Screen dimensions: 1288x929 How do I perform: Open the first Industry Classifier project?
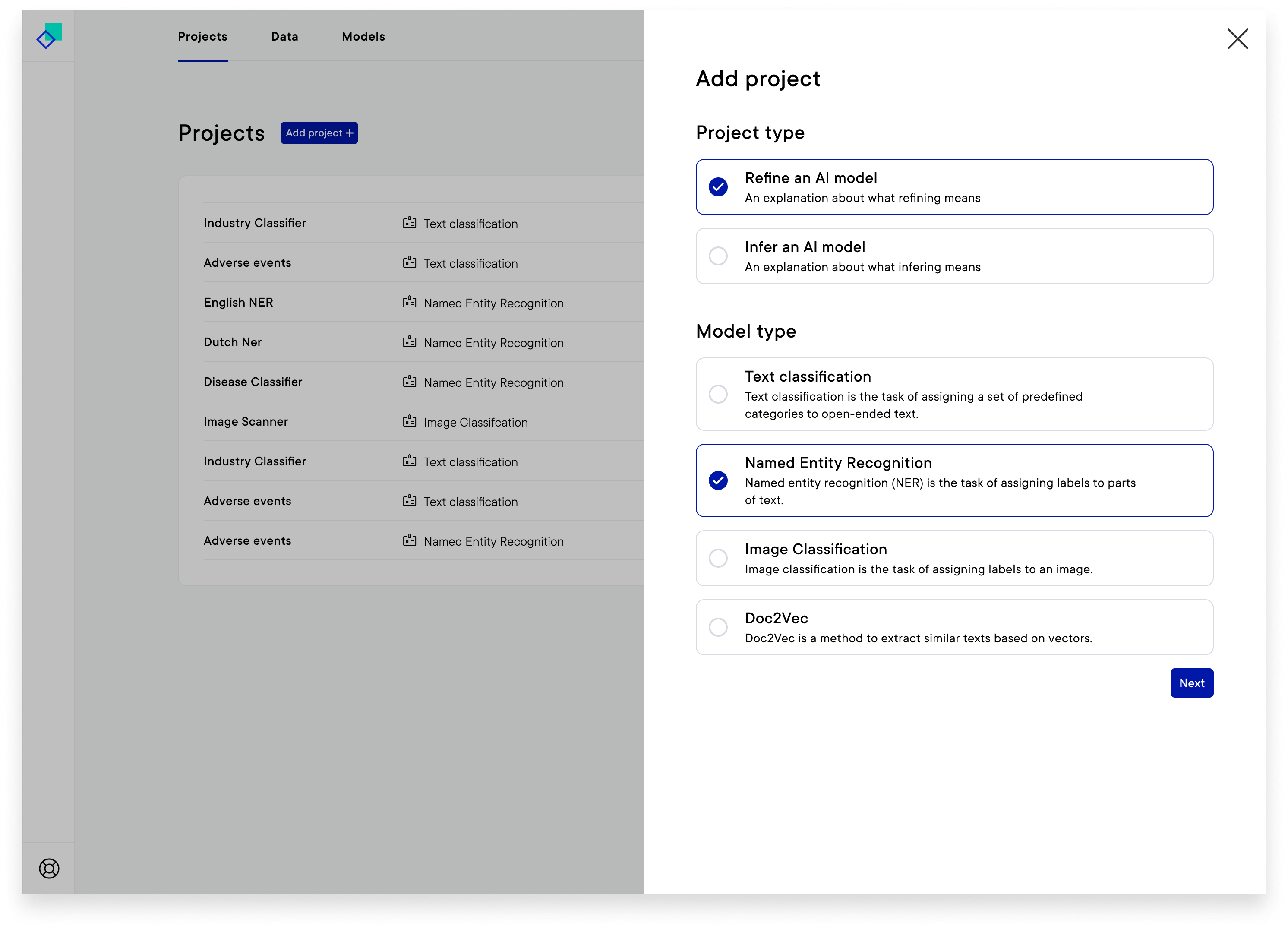click(x=255, y=223)
